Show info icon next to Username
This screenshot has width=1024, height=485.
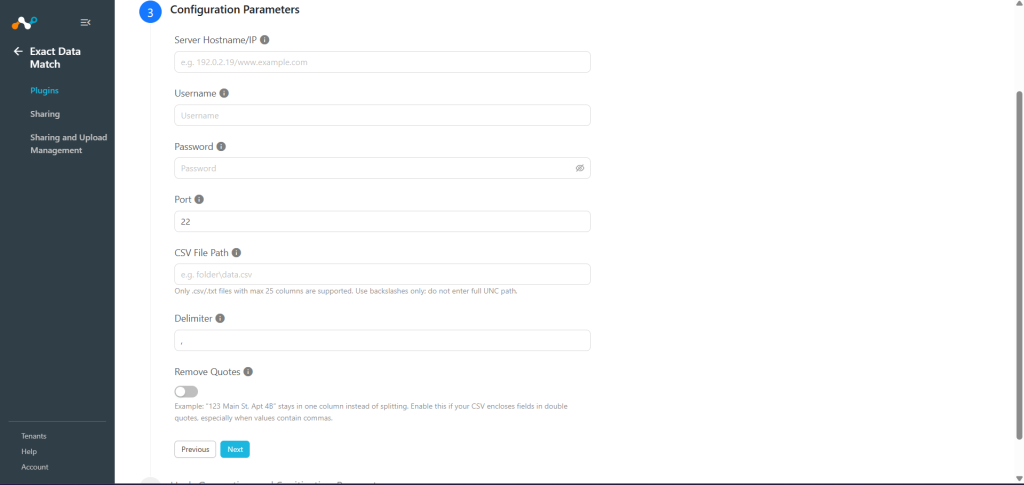[224, 93]
